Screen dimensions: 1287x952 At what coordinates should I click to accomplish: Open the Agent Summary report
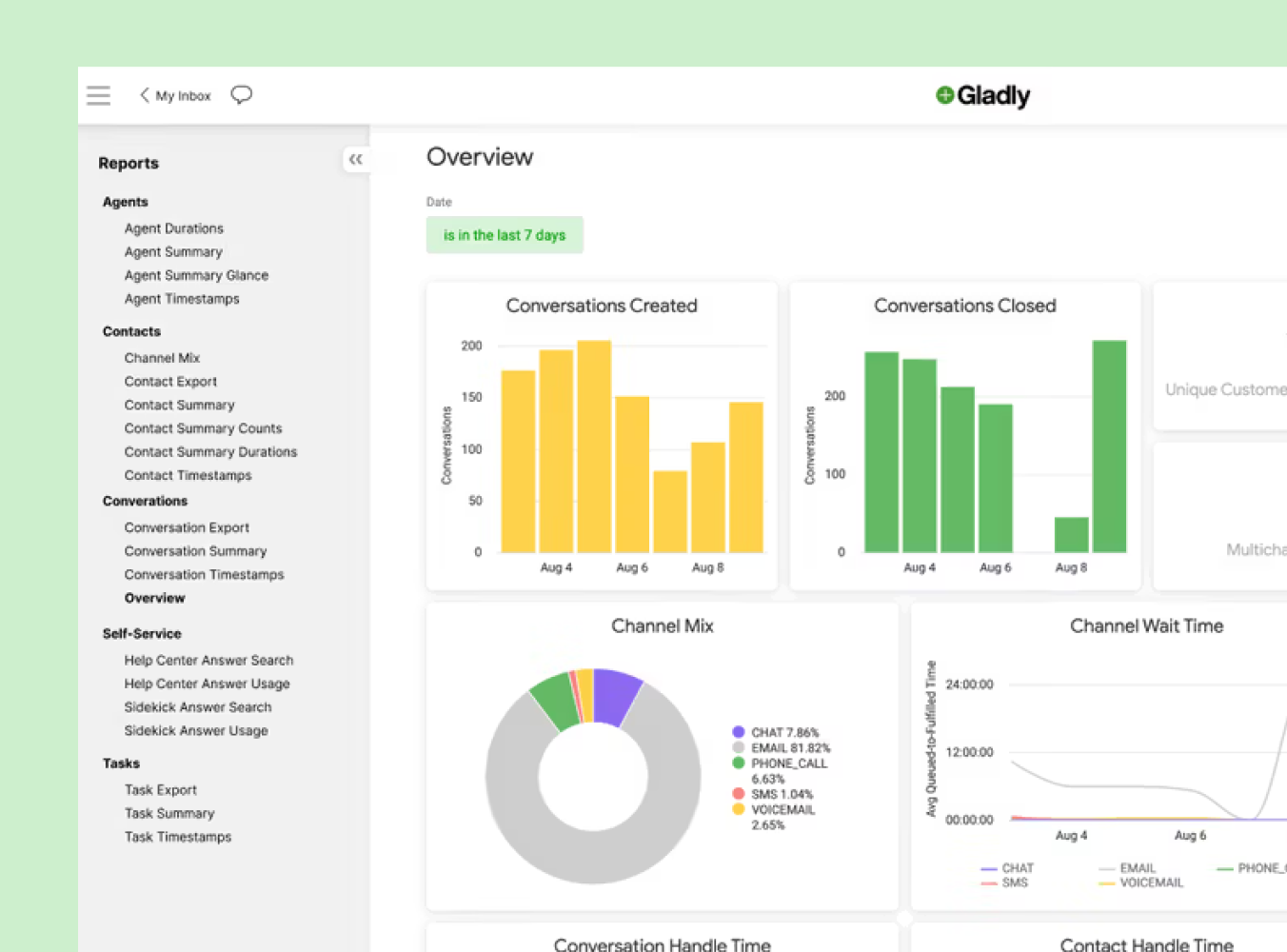pos(173,251)
